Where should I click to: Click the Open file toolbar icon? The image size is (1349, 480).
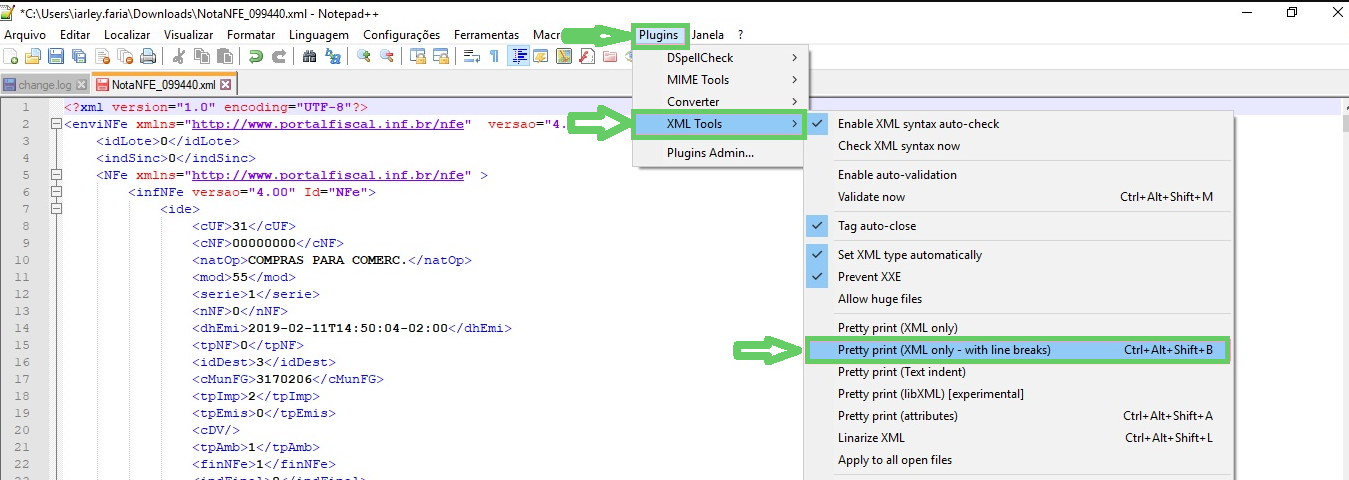[x=33, y=56]
